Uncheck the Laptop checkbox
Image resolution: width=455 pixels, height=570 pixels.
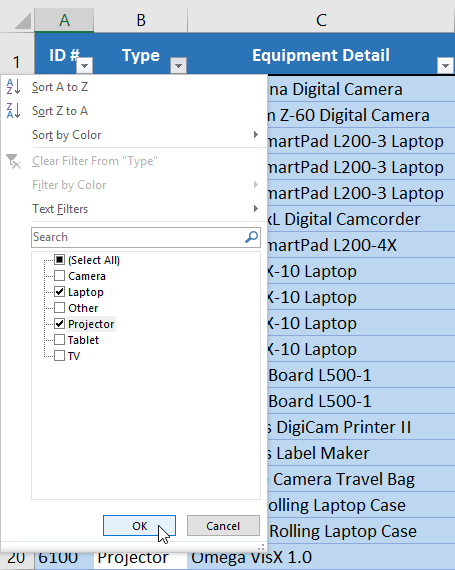60,292
